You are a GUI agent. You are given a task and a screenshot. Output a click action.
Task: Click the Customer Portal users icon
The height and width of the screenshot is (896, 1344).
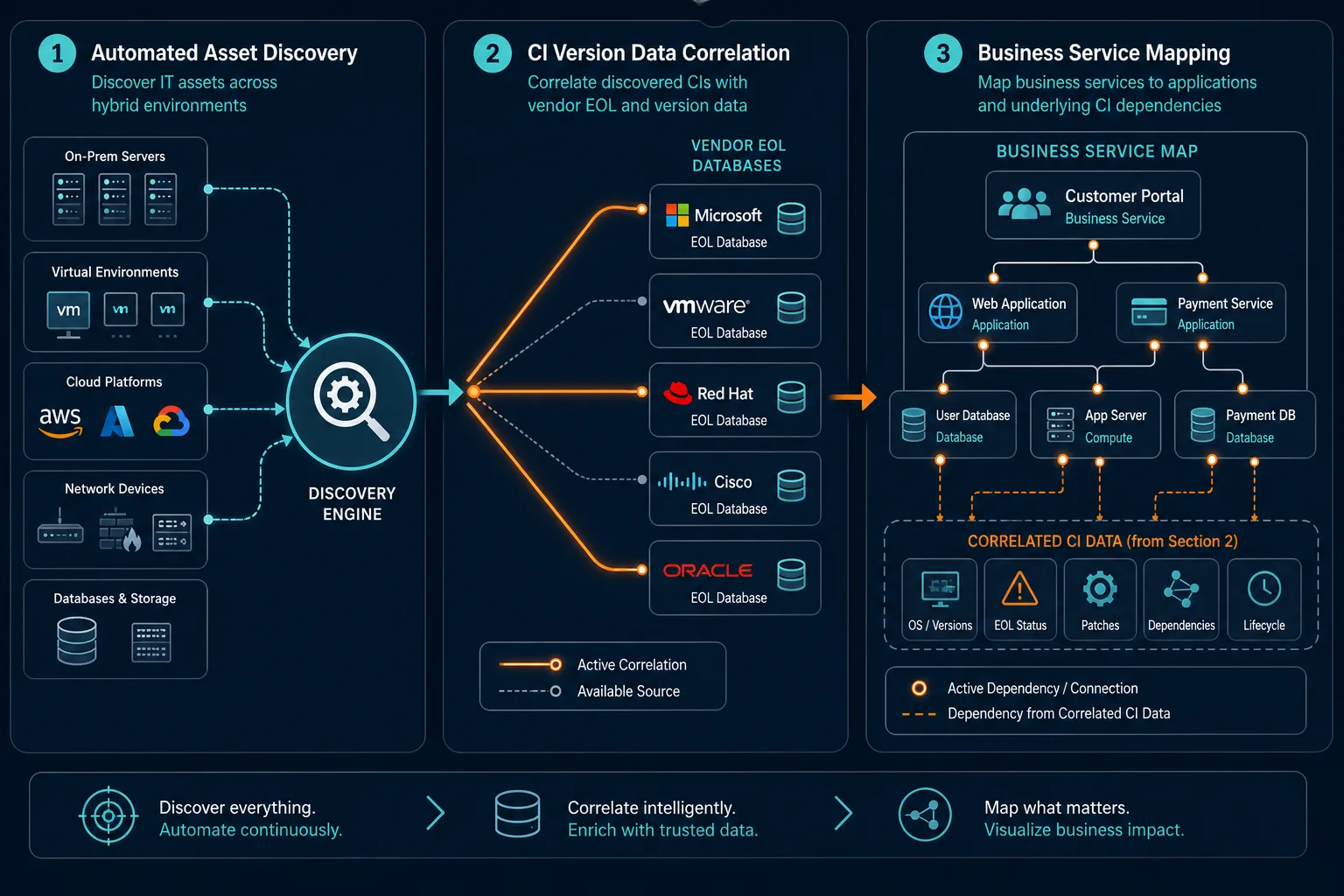1025,204
